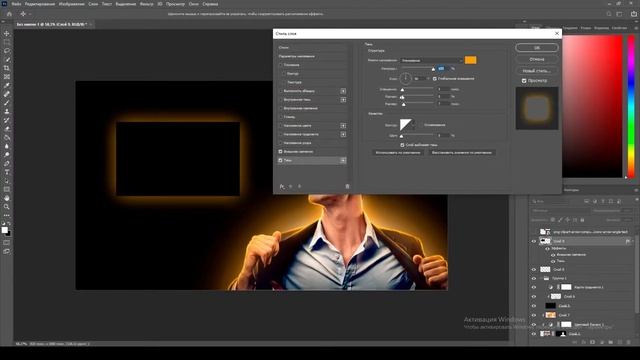
Task: Click the Home icon in options bar
Action: tap(9, 14)
